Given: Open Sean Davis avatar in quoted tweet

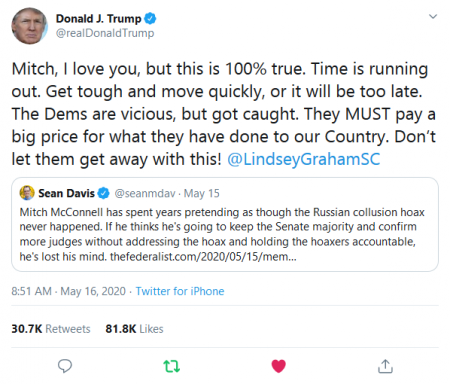Looking at the screenshot, I should (27, 193).
